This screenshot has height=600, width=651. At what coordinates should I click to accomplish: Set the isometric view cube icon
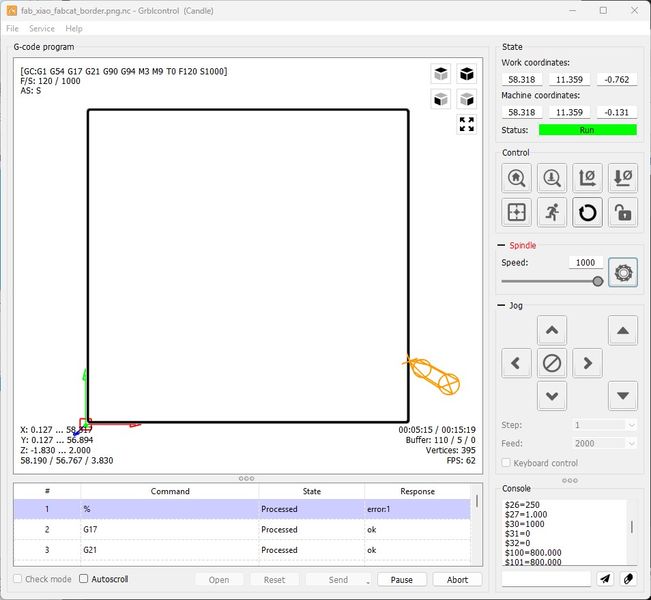467,74
